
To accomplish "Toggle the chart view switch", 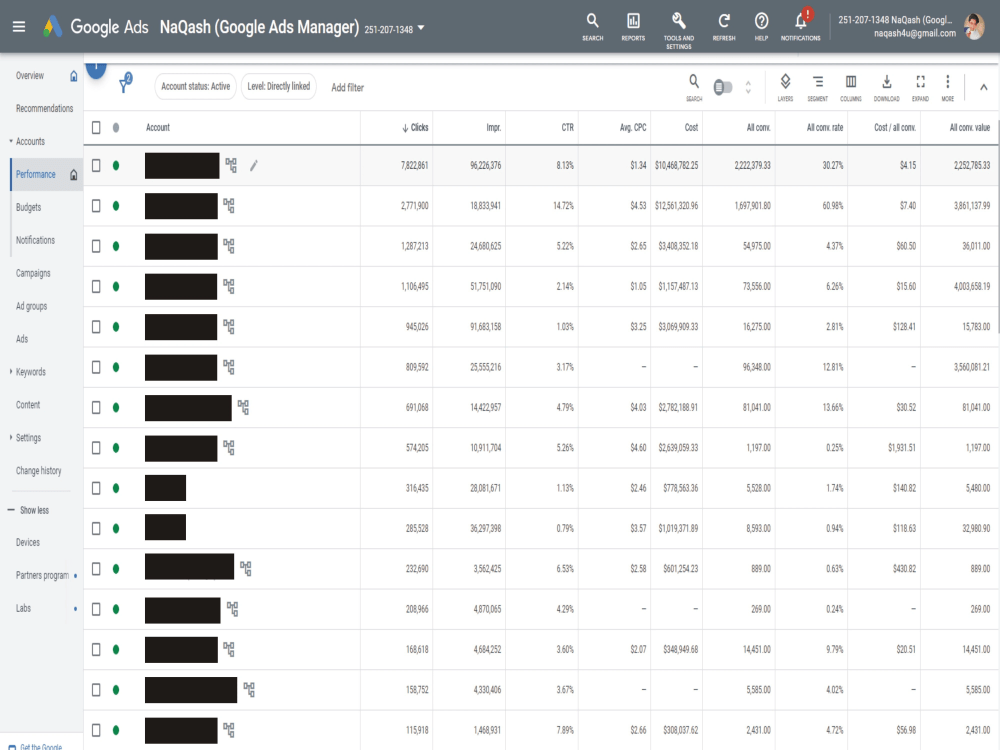I will (x=723, y=87).
